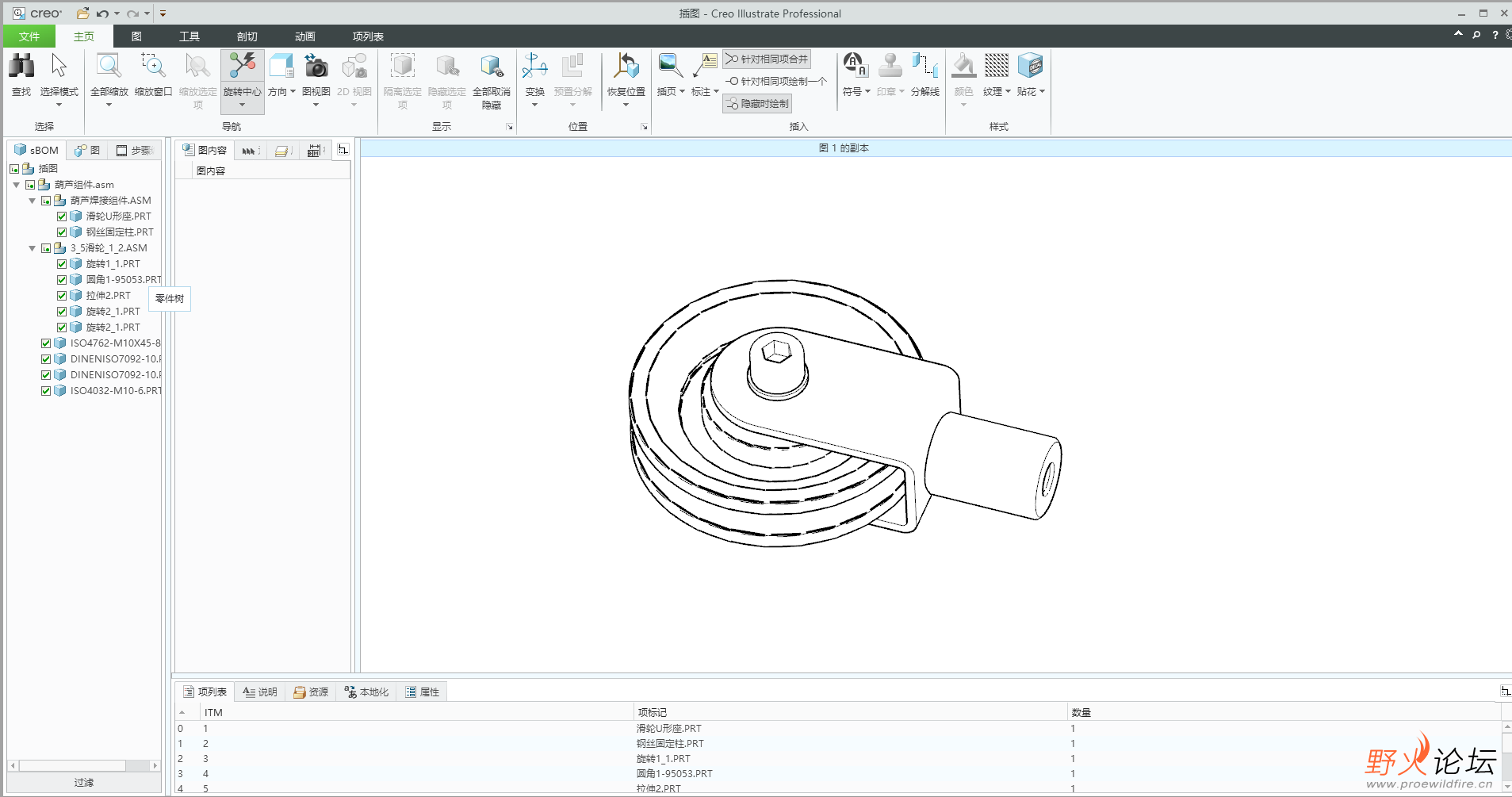Click the 隐藏时绘制 button

pos(757,104)
